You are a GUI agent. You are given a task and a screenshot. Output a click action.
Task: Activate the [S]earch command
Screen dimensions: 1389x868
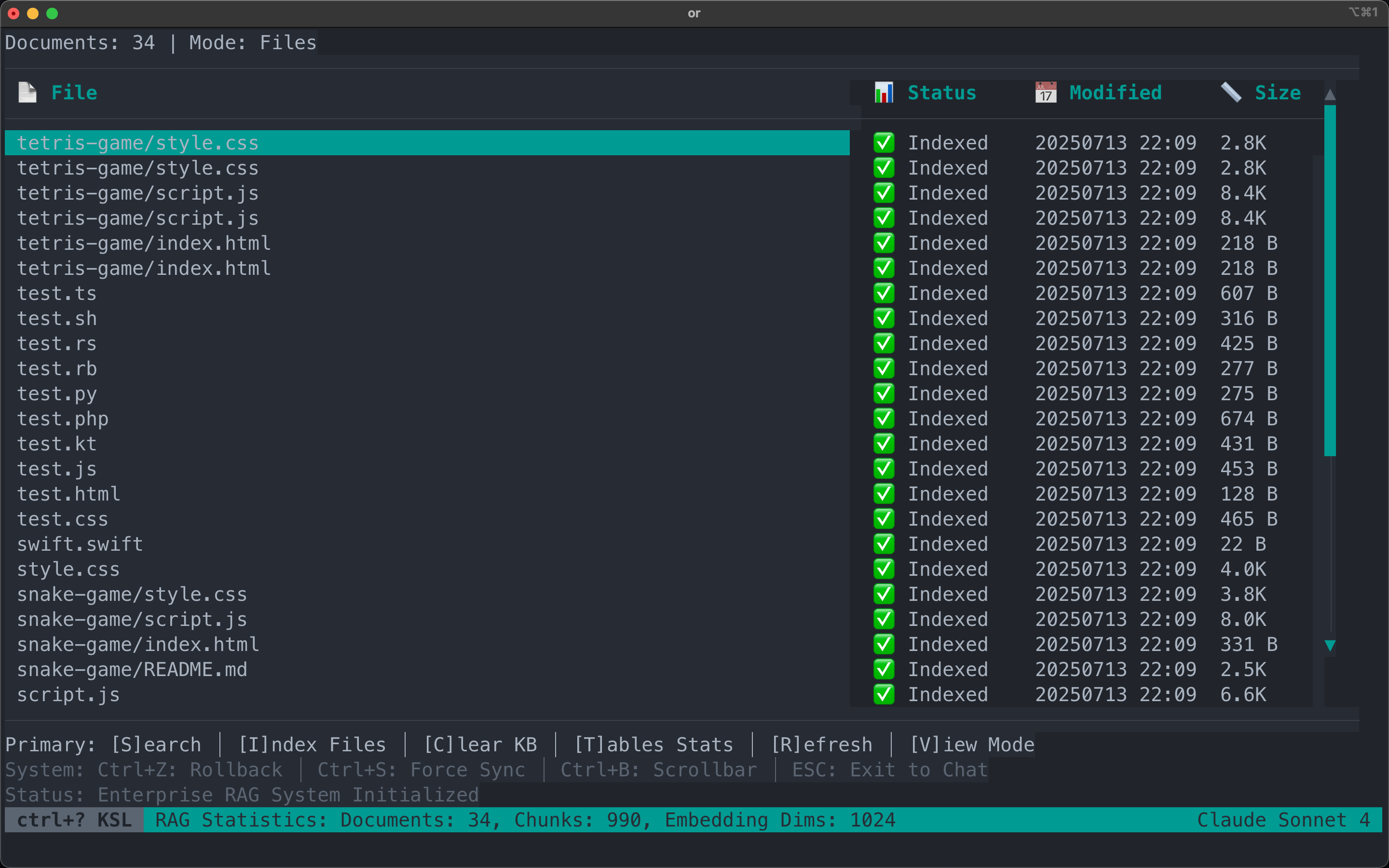tap(156, 745)
